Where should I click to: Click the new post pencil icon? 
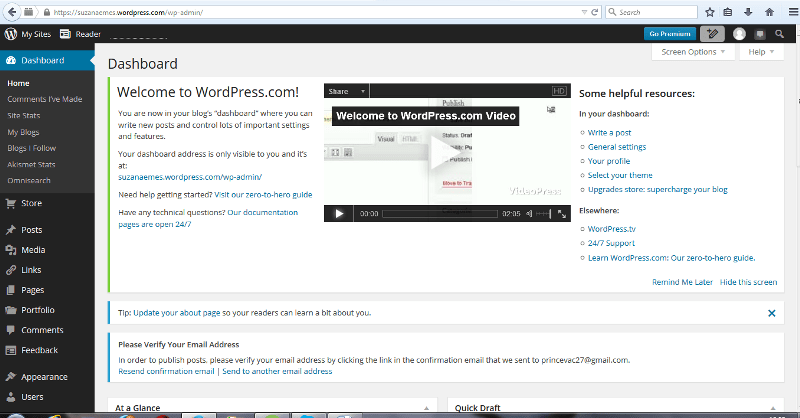coord(710,33)
